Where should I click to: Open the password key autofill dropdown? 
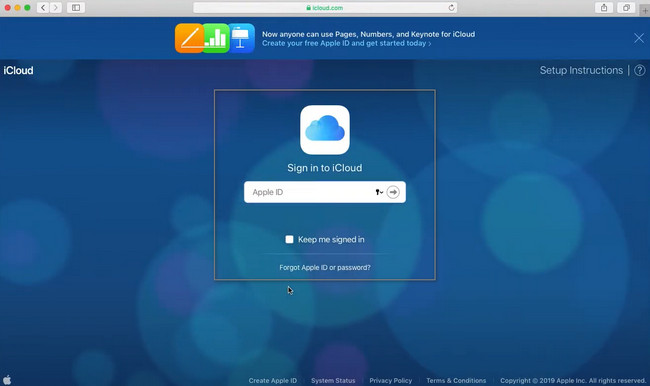point(379,192)
